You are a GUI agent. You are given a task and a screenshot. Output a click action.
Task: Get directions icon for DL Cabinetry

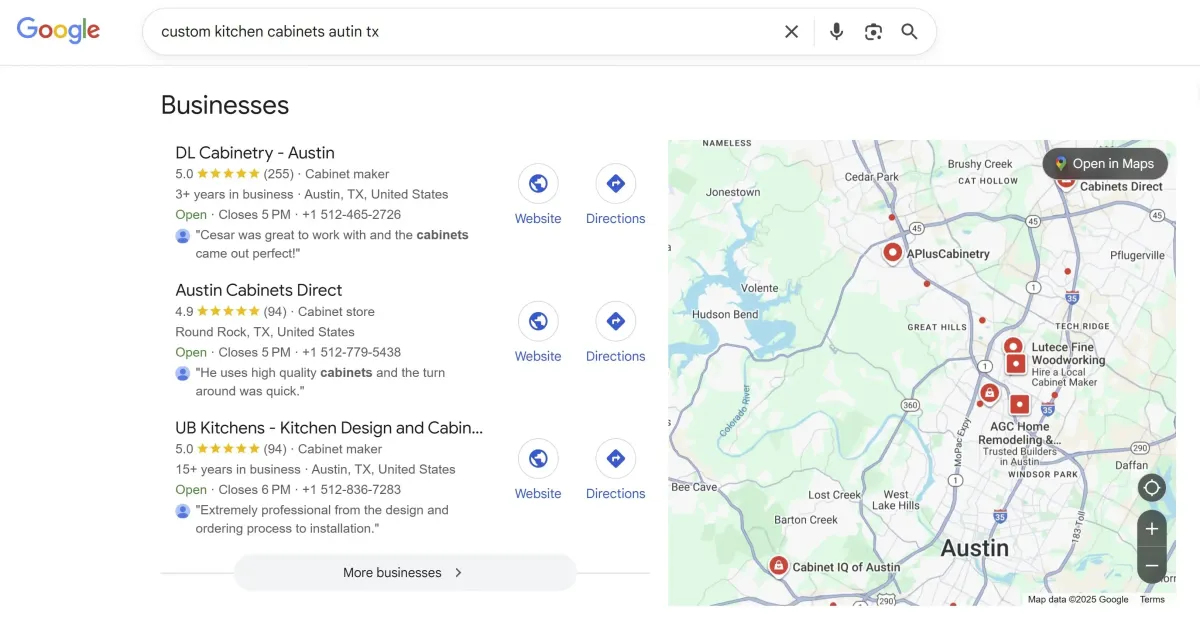point(616,184)
